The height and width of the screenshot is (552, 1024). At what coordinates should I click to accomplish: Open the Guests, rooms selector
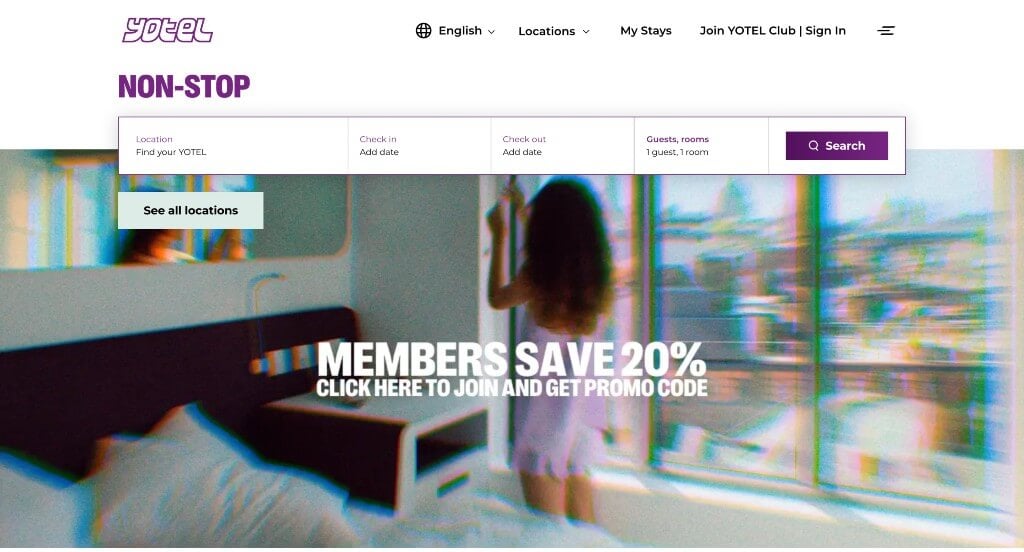pyautogui.click(x=701, y=146)
